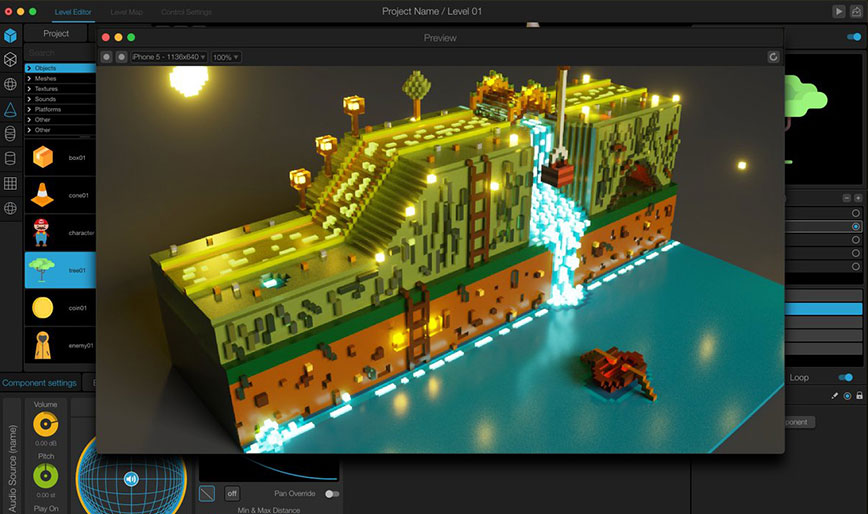
Task: Click the selected second radio button
Action: point(856,226)
